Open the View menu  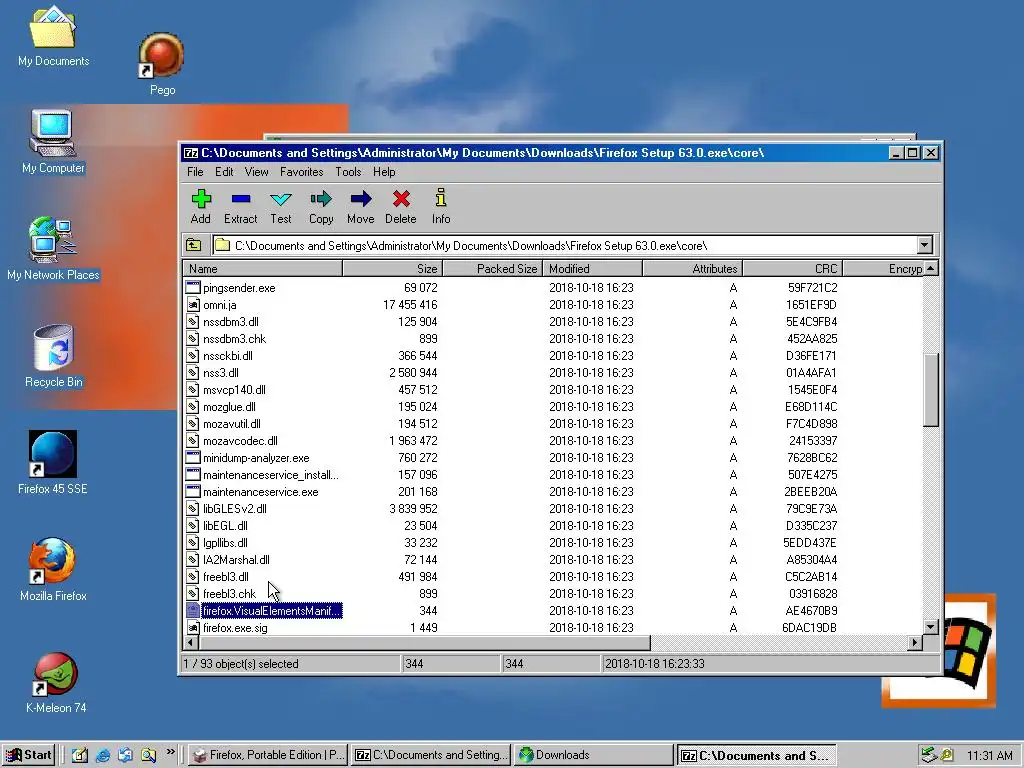coord(256,172)
